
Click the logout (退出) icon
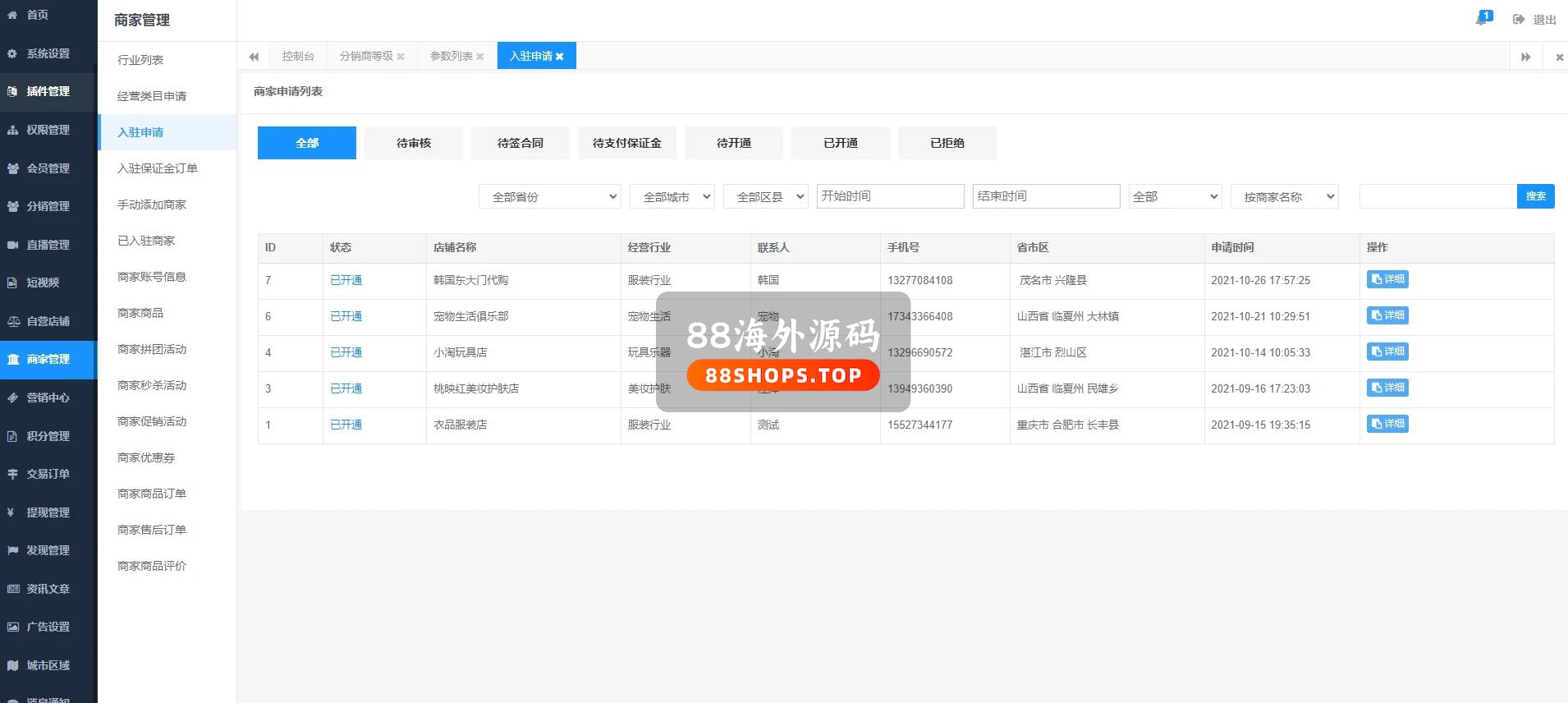pos(1519,19)
